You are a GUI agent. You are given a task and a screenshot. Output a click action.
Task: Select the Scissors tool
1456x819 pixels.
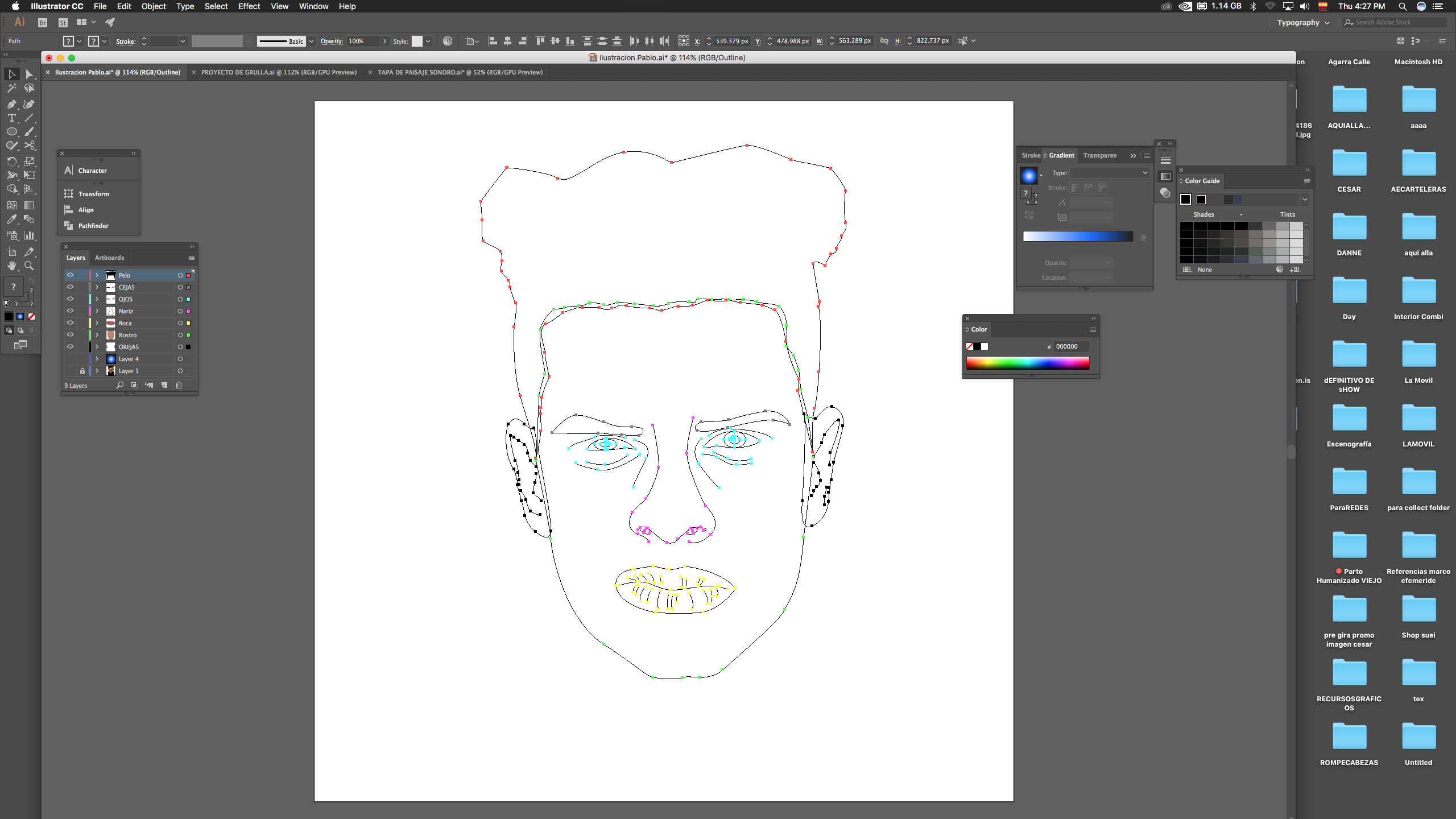[29, 146]
